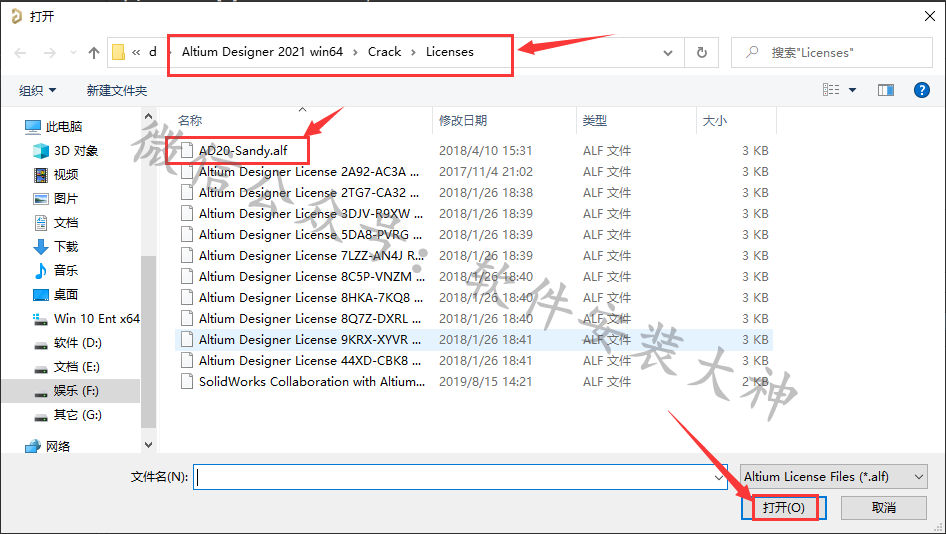Go back with the left arrow
This screenshot has height=534, width=946.
tap(21, 53)
